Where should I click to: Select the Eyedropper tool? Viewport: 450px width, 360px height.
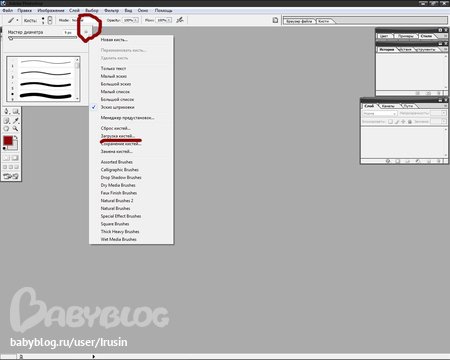pyautogui.click(x=16, y=121)
